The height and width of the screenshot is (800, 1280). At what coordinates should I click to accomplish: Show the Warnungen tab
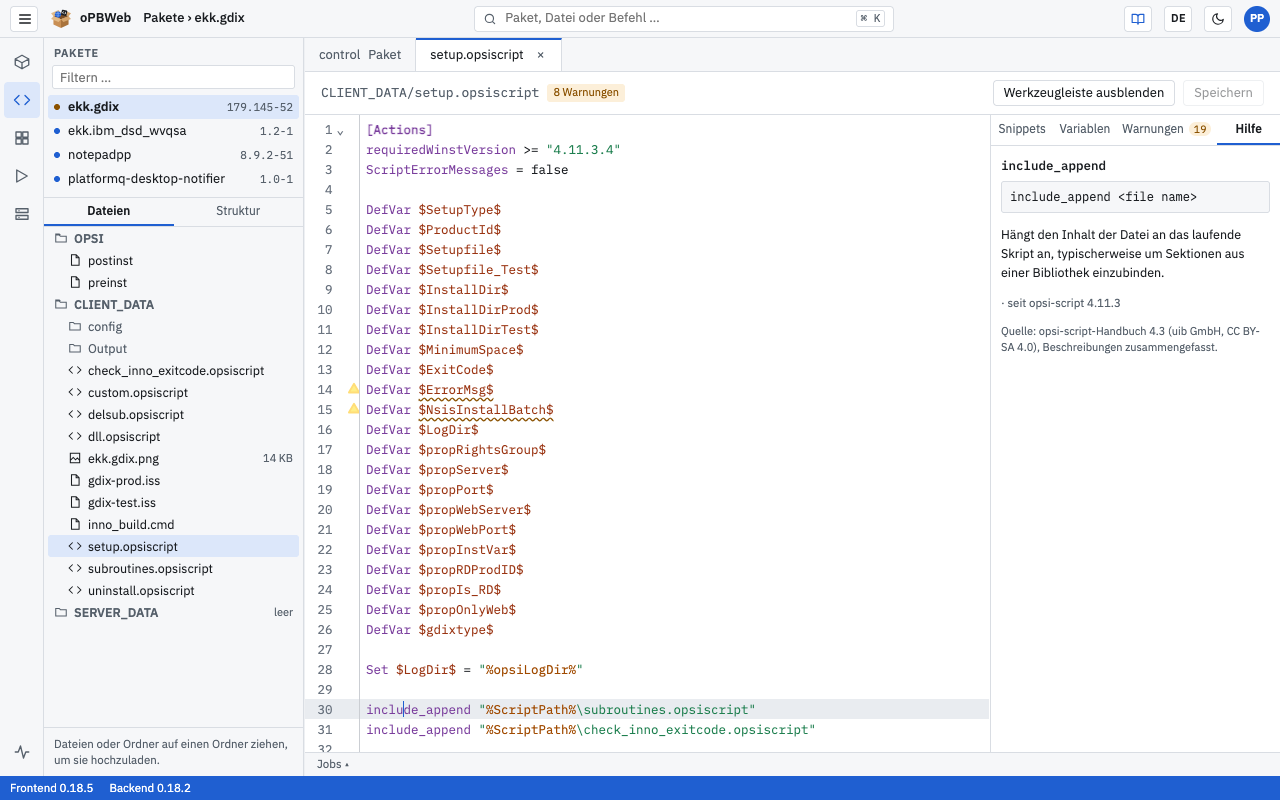(1166, 129)
